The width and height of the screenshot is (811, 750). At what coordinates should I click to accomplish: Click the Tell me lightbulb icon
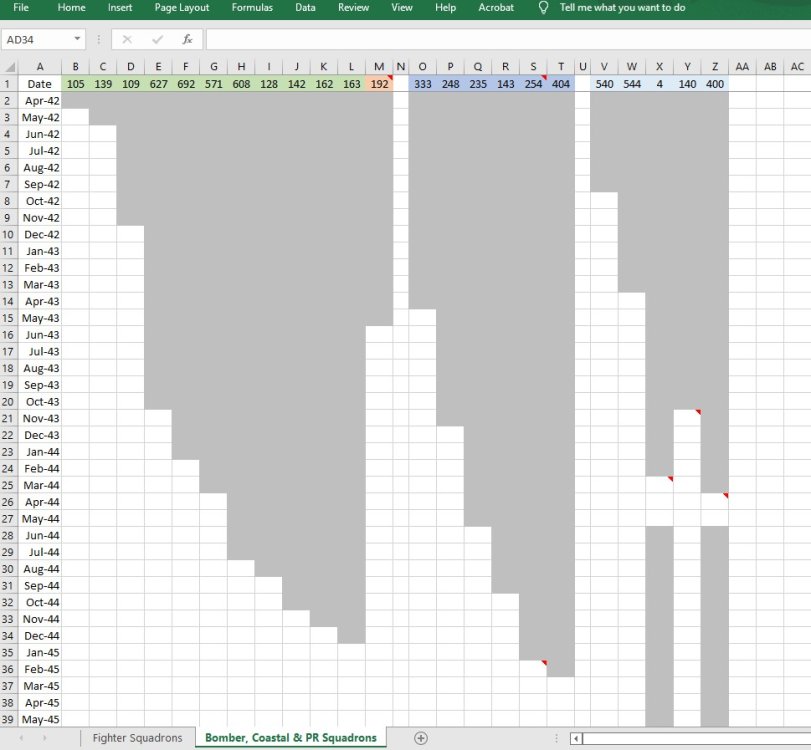[x=543, y=8]
